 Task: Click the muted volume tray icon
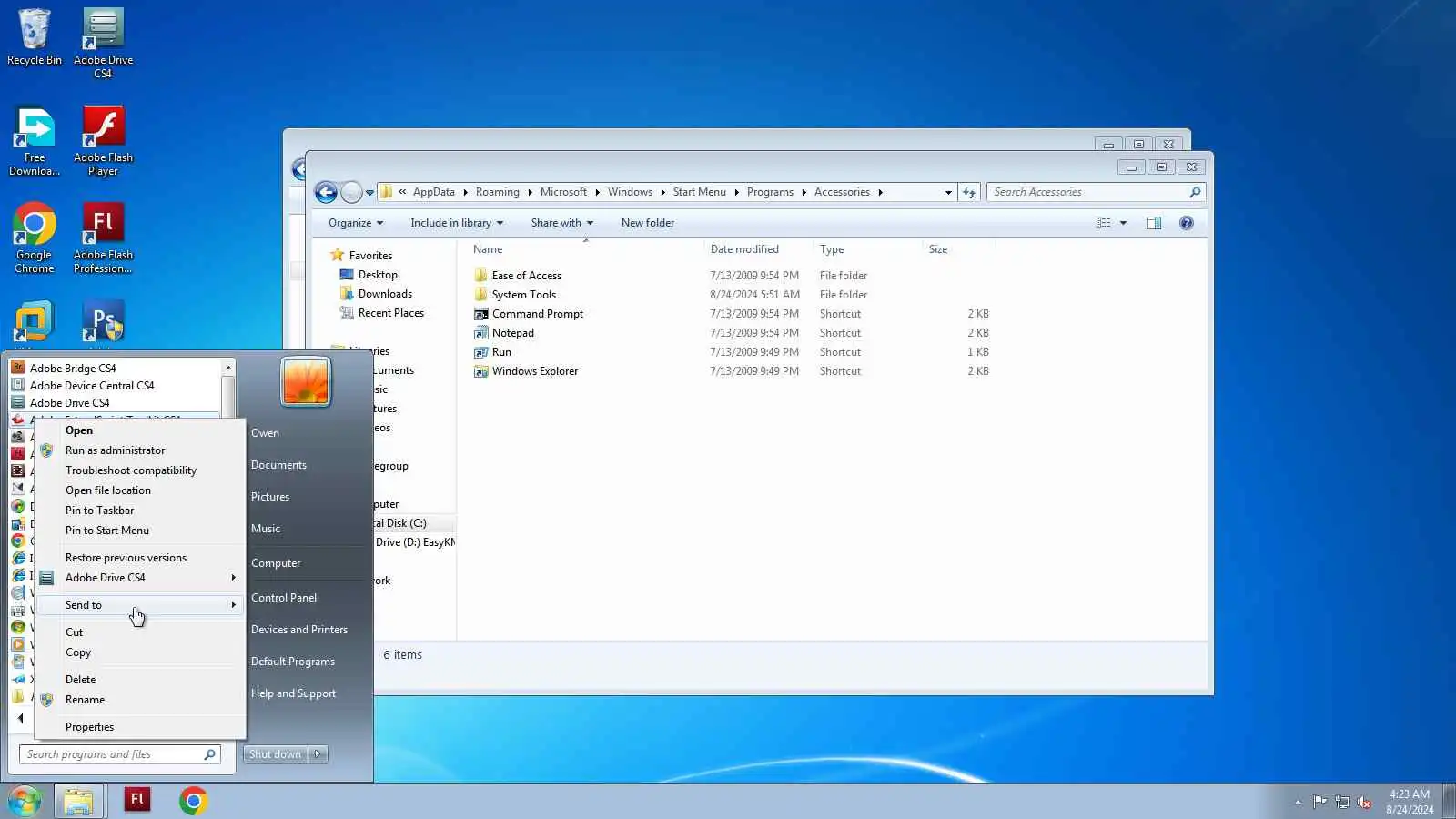(x=1364, y=802)
